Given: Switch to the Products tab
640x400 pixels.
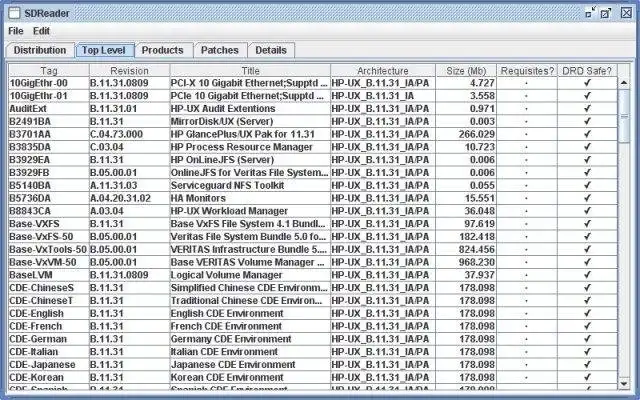Looking at the screenshot, I should (x=163, y=50).
